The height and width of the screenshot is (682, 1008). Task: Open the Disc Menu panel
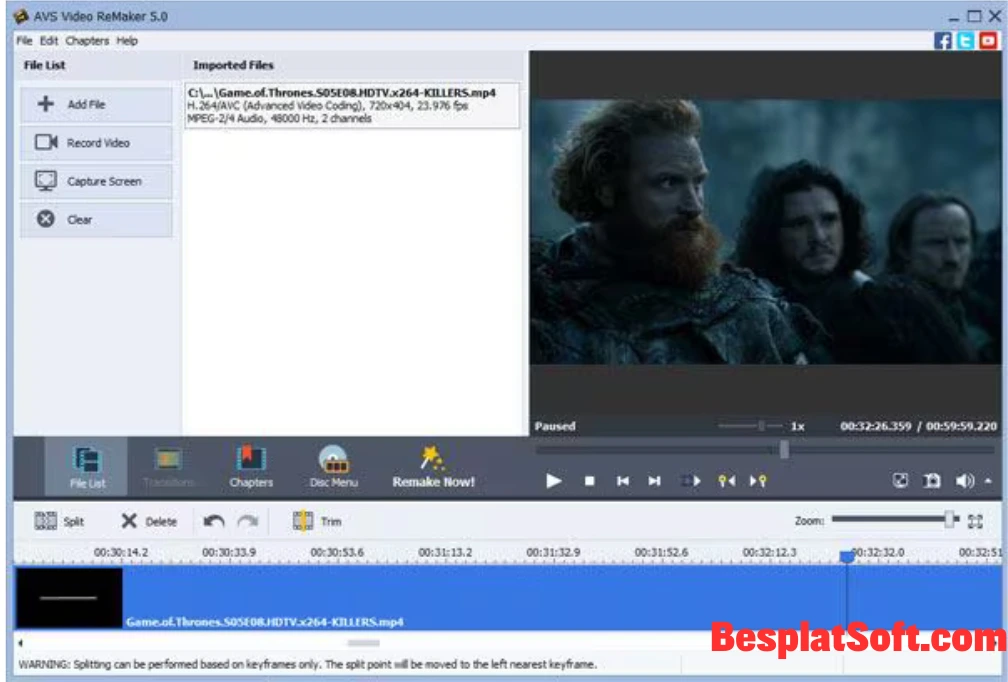coord(333,467)
